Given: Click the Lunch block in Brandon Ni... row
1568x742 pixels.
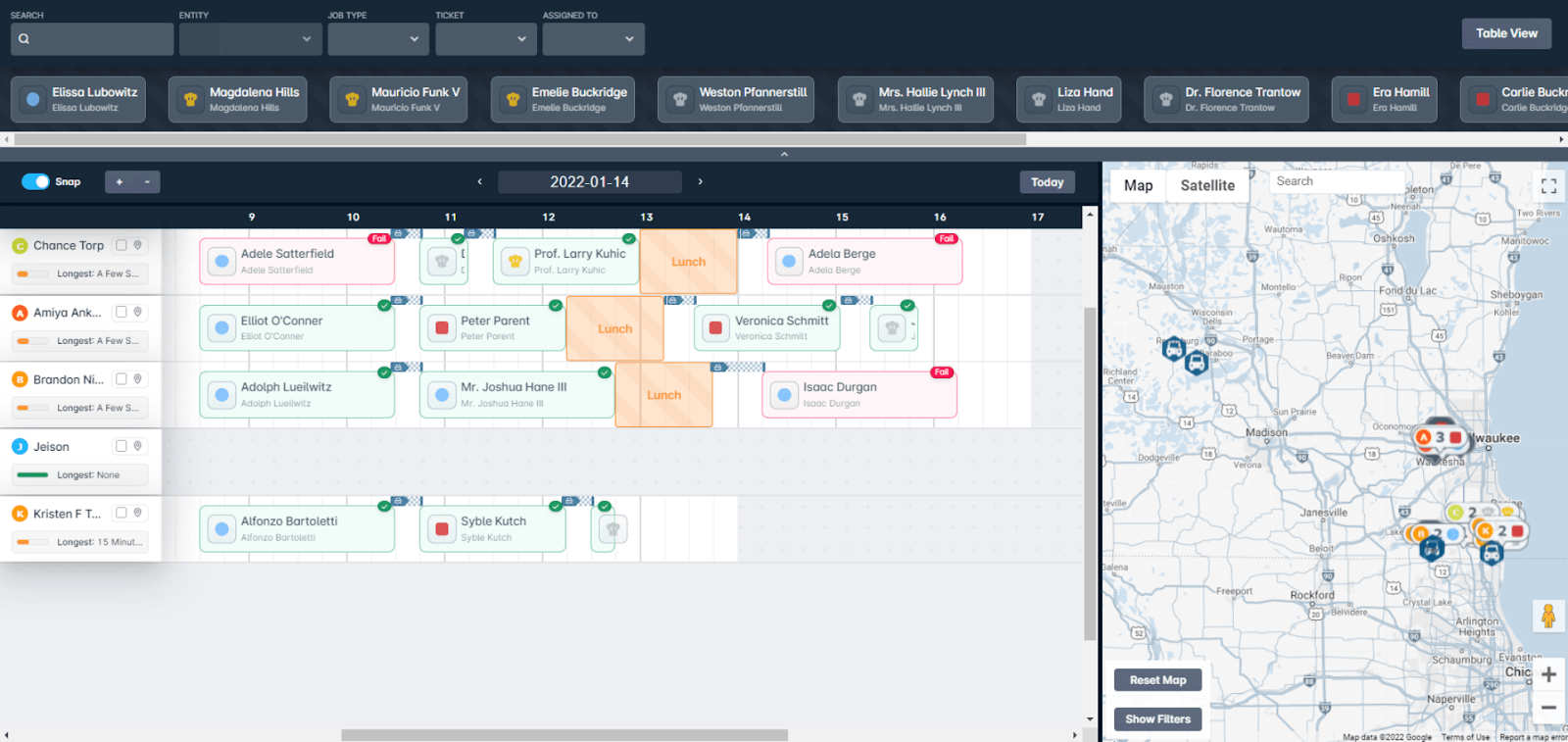Looking at the screenshot, I should tap(663, 395).
